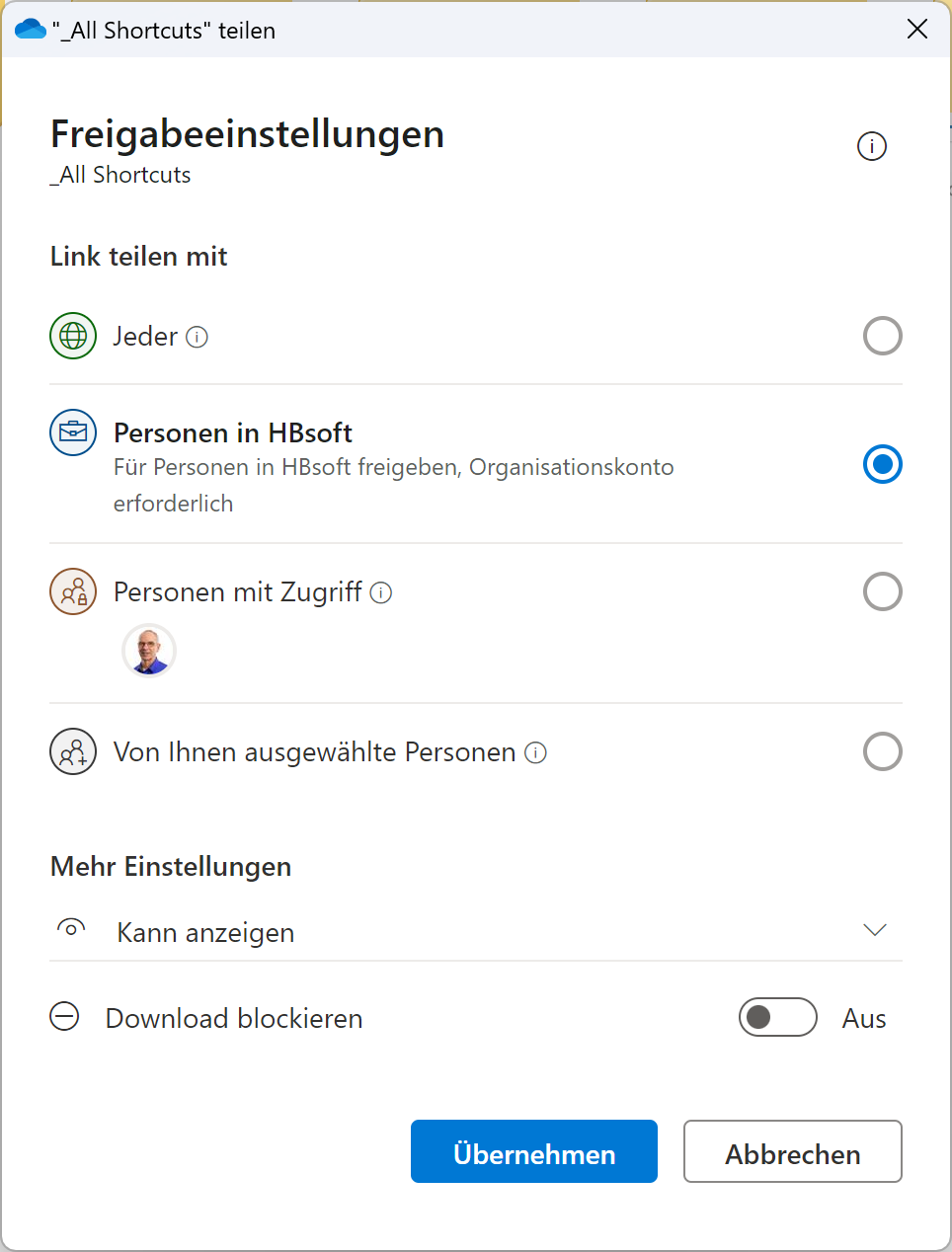
Task: Click the eye icon beside Kann anzeigen
Action: (x=71, y=929)
